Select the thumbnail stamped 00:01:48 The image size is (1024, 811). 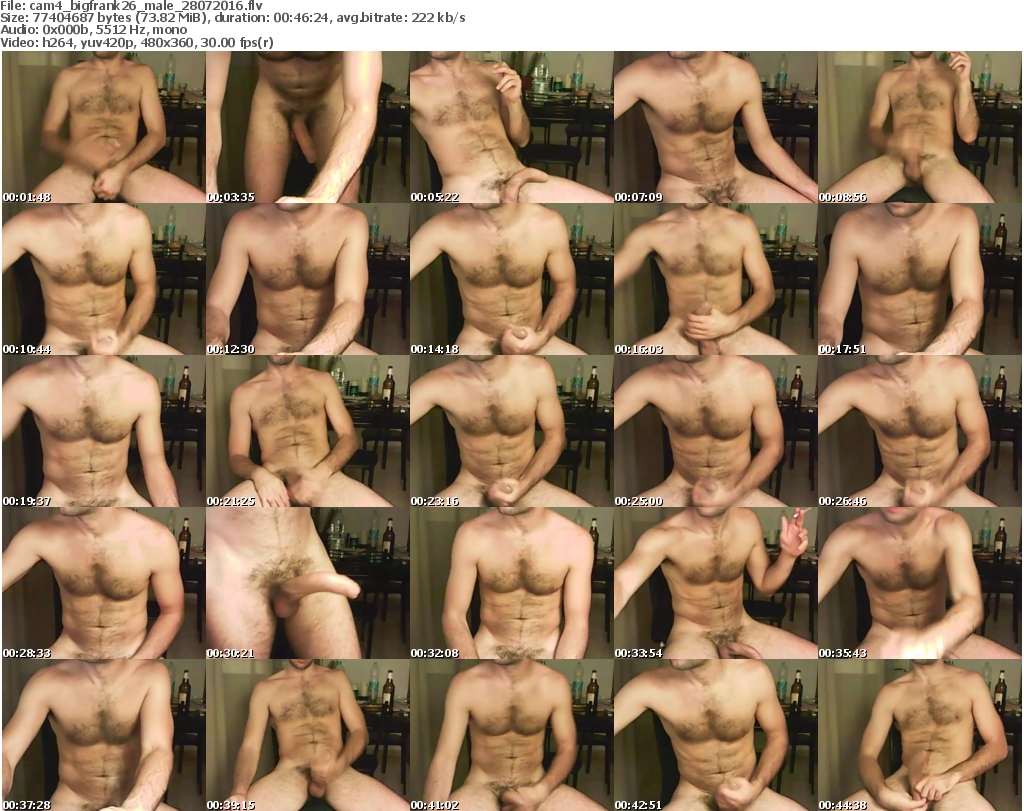point(103,127)
